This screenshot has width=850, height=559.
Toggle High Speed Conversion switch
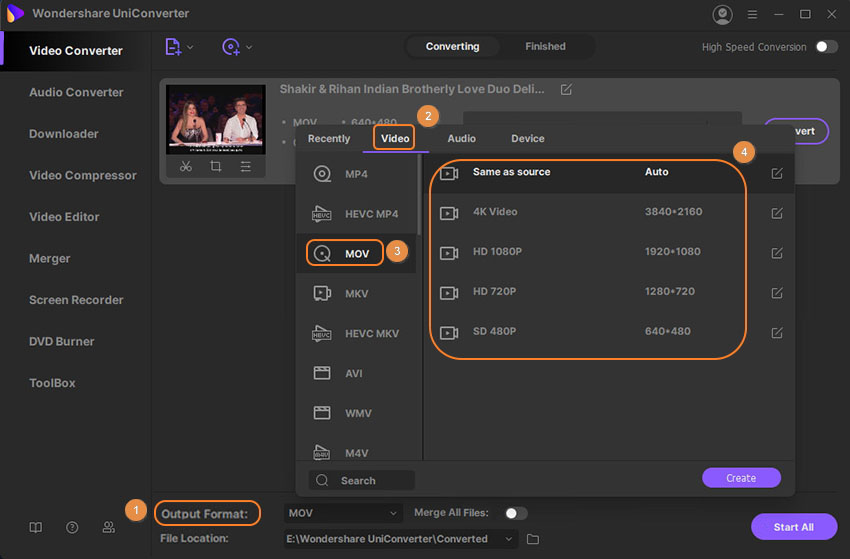click(x=826, y=47)
